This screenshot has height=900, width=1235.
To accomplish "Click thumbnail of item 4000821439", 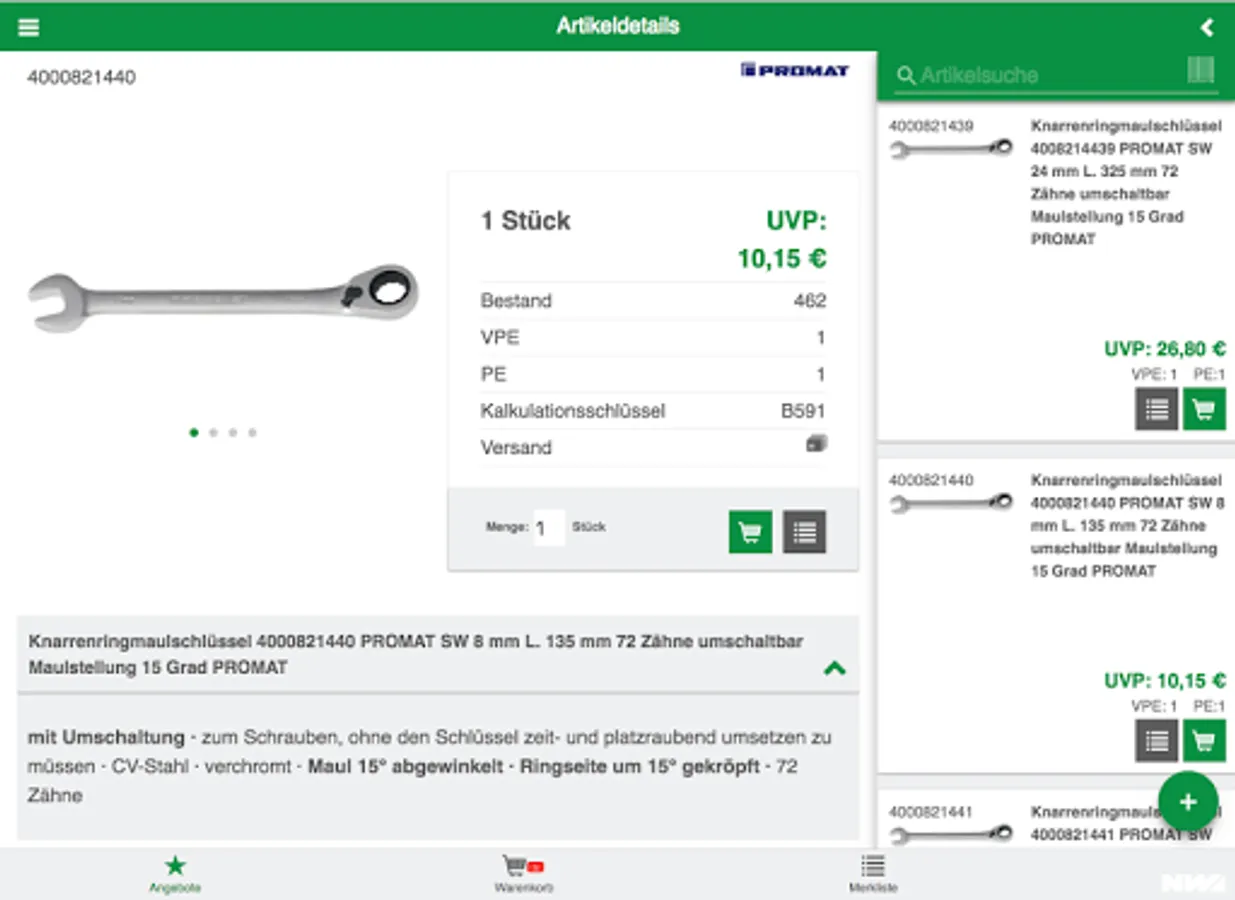I will pos(951,150).
